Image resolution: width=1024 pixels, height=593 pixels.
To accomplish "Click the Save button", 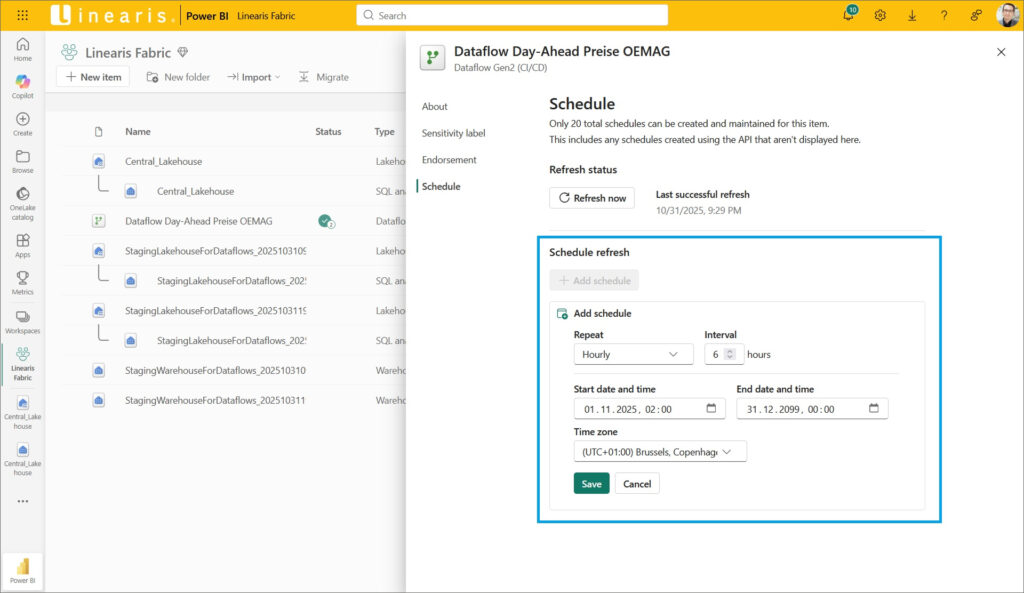I will coord(591,484).
